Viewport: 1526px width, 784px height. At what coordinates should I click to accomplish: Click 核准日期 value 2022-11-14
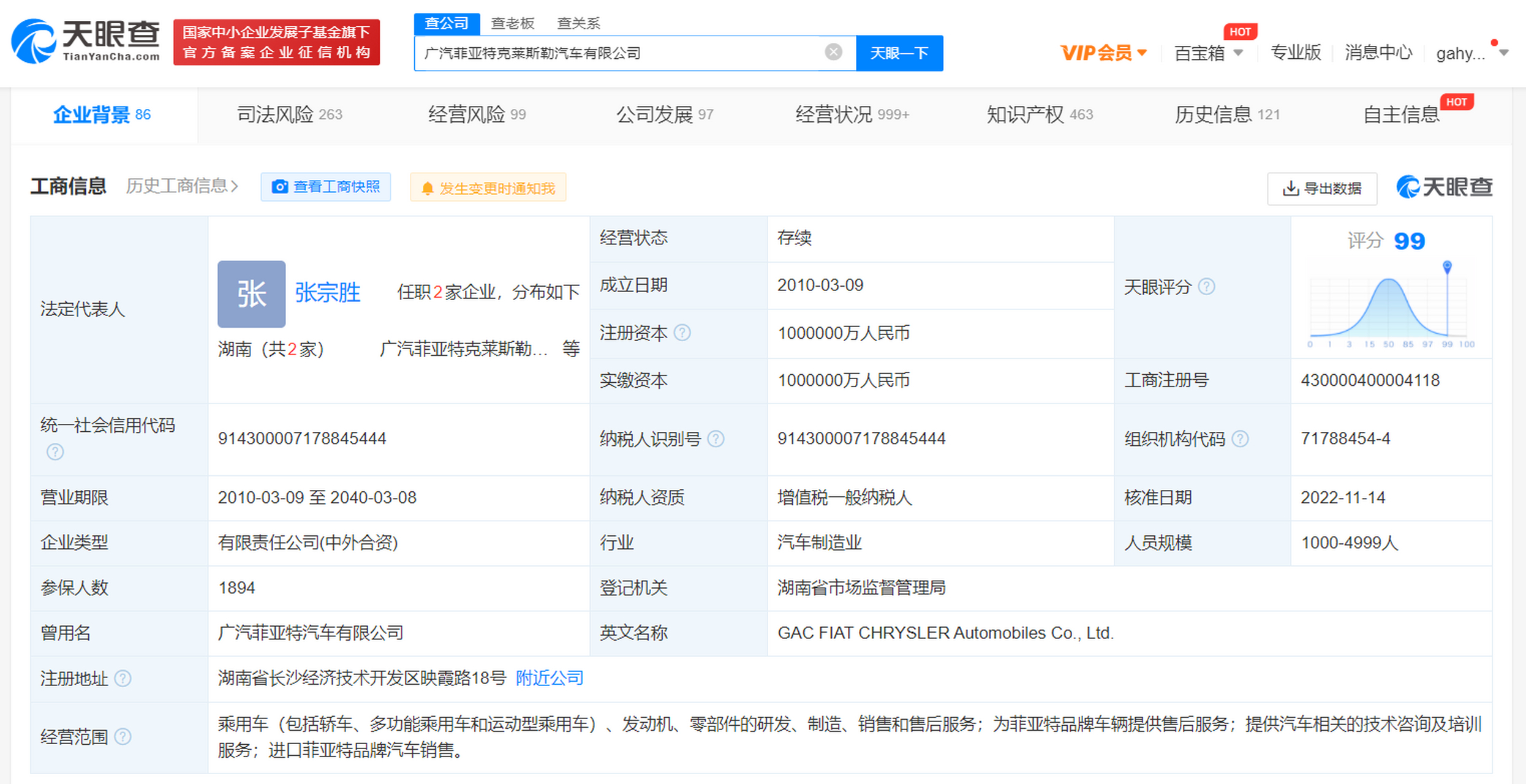coord(1343,497)
